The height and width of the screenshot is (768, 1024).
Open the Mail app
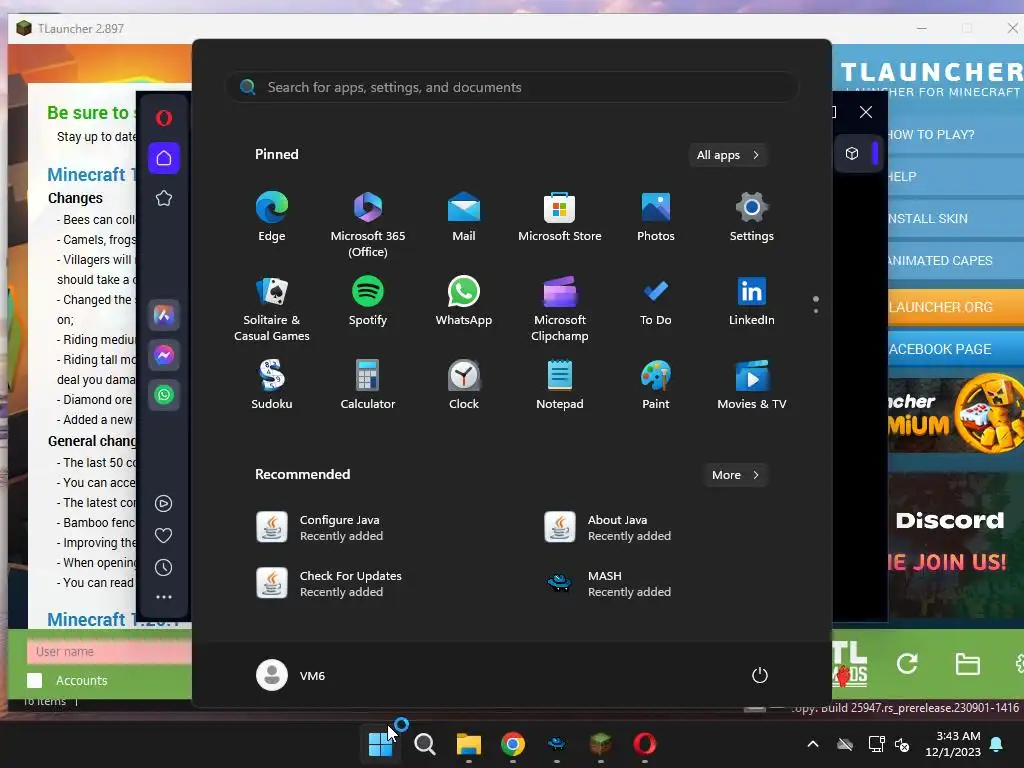(464, 217)
